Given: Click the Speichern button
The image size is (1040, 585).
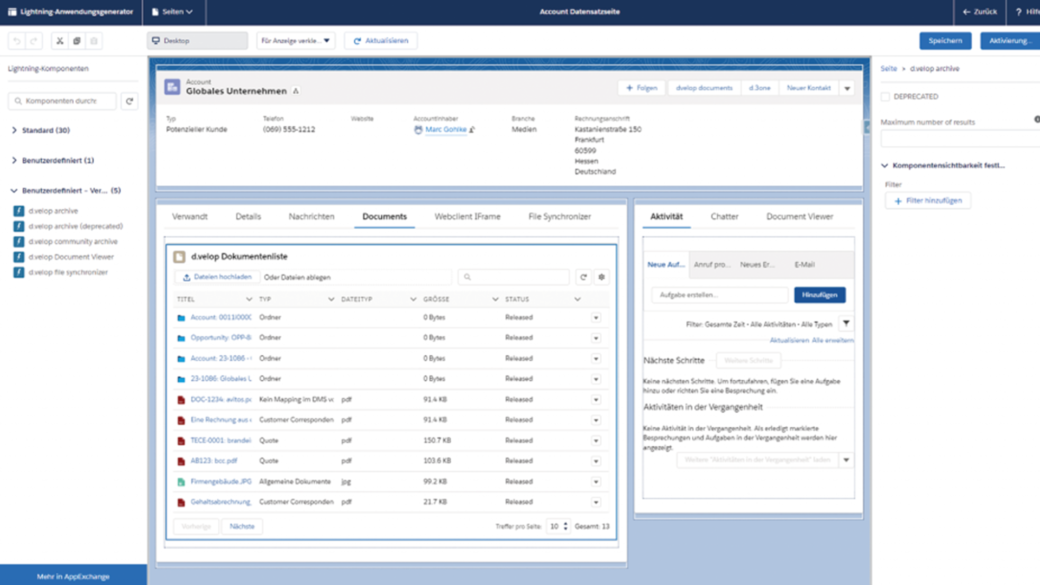Looking at the screenshot, I should (x=945, y=41).
